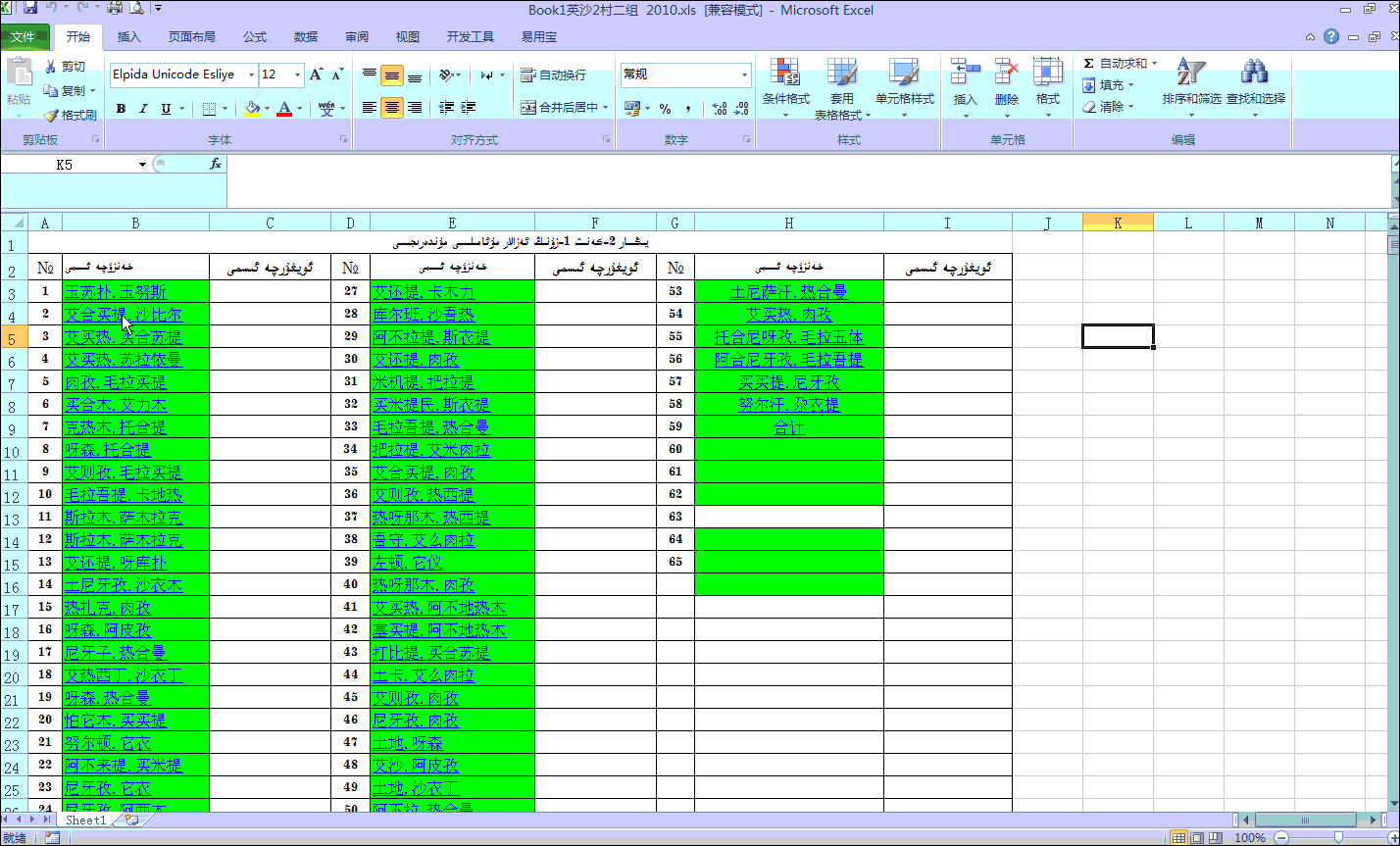
Task: Toggle Italic formatting
Action: (143, 109)
